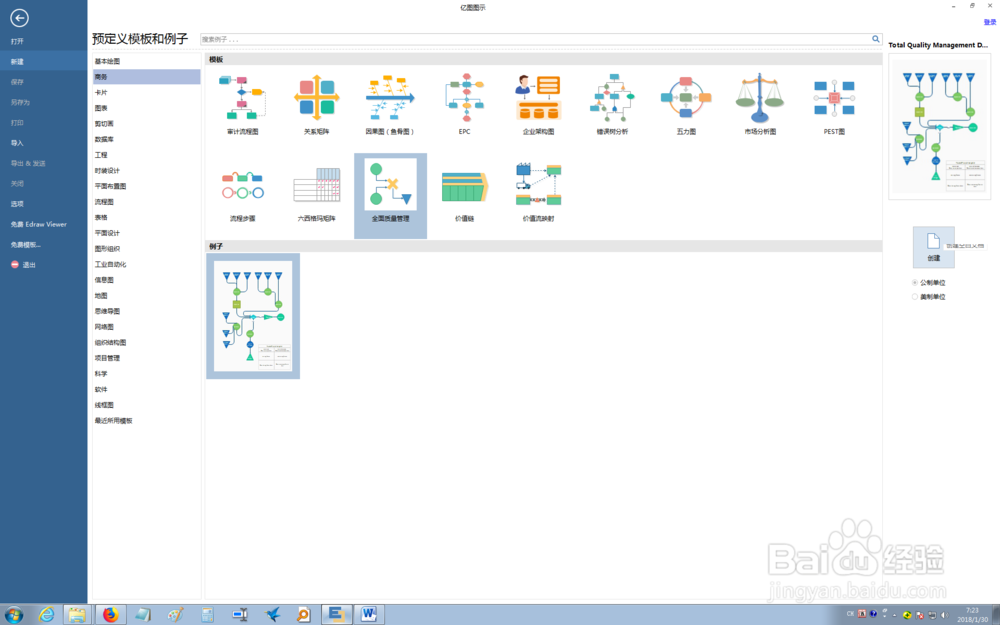Click the red 退出 exit icon
1000x625 pixels.
[x=15, y=265]
